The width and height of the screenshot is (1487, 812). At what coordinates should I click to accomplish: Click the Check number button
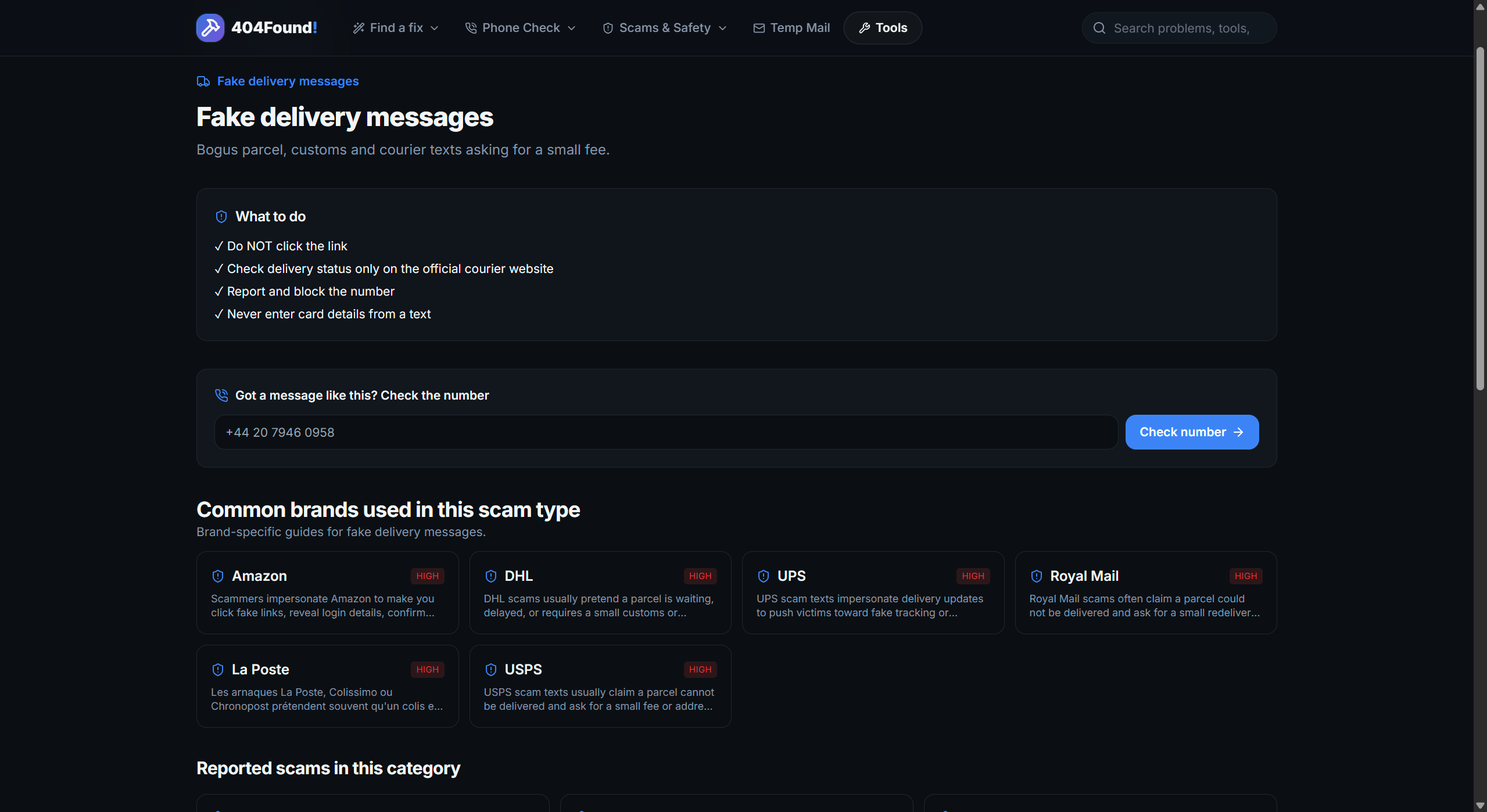coord(1192,432)
